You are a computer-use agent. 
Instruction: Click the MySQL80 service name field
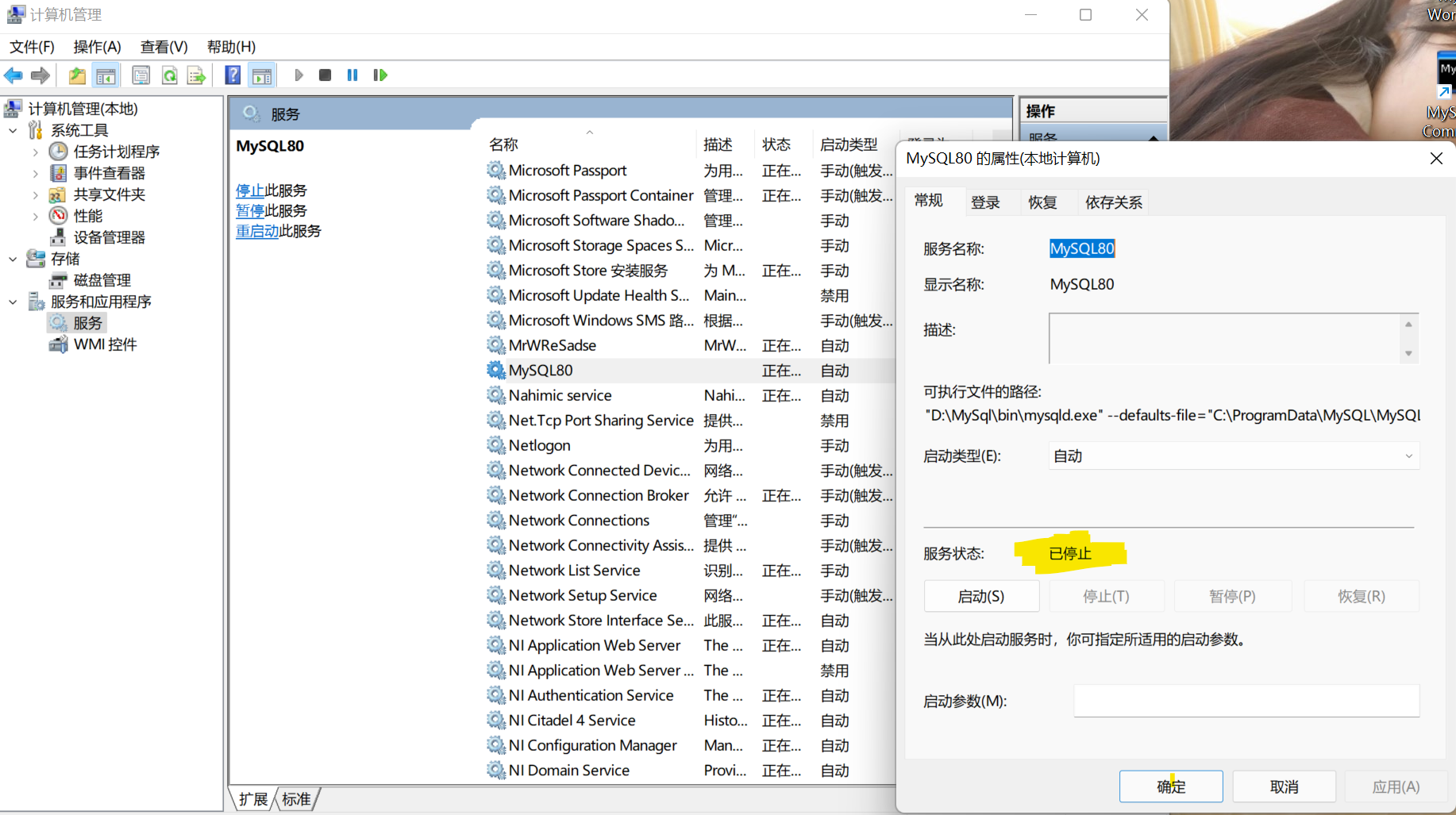coord(1082,248)
